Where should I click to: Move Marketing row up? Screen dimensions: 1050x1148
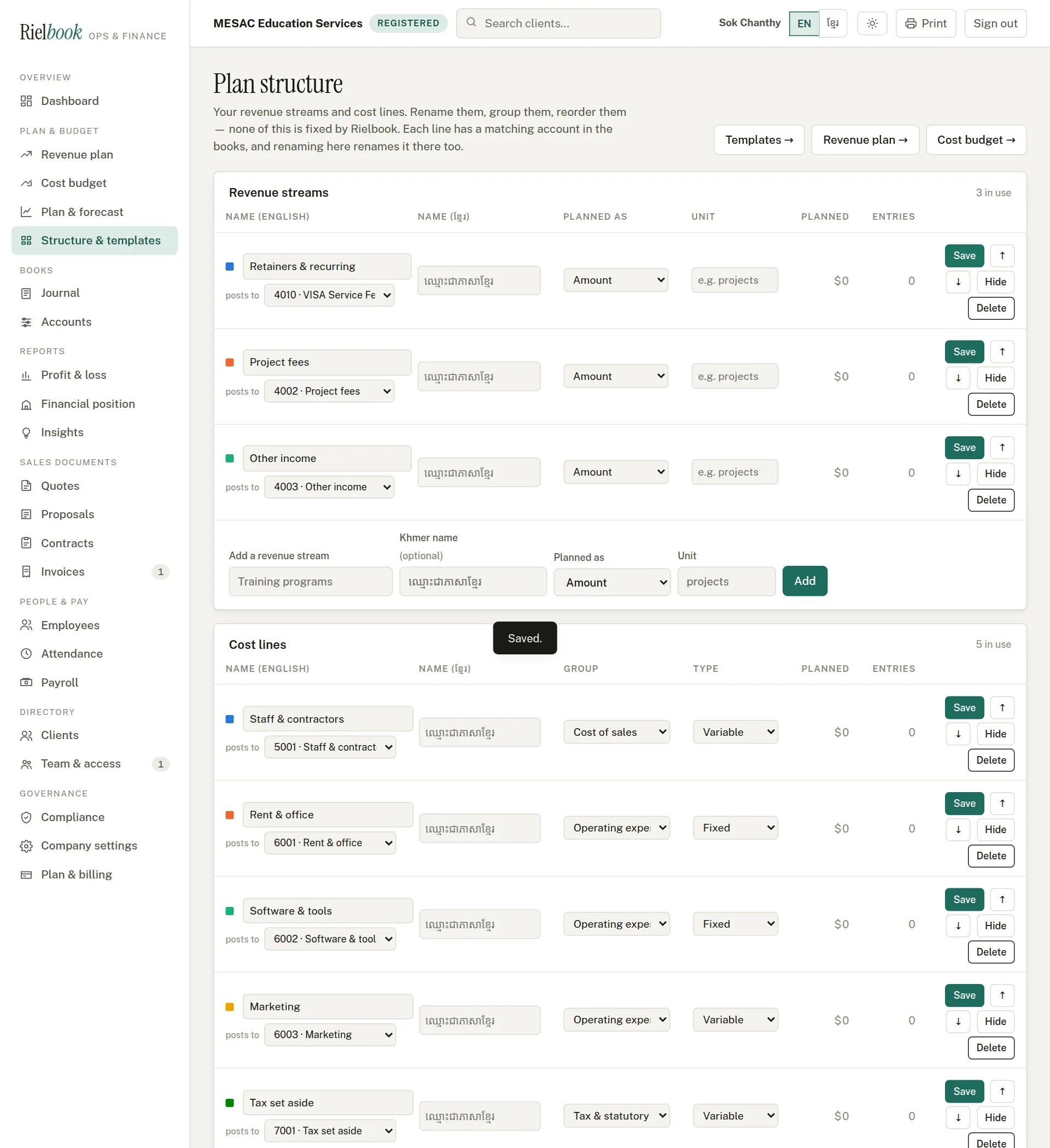[1002, 995]
